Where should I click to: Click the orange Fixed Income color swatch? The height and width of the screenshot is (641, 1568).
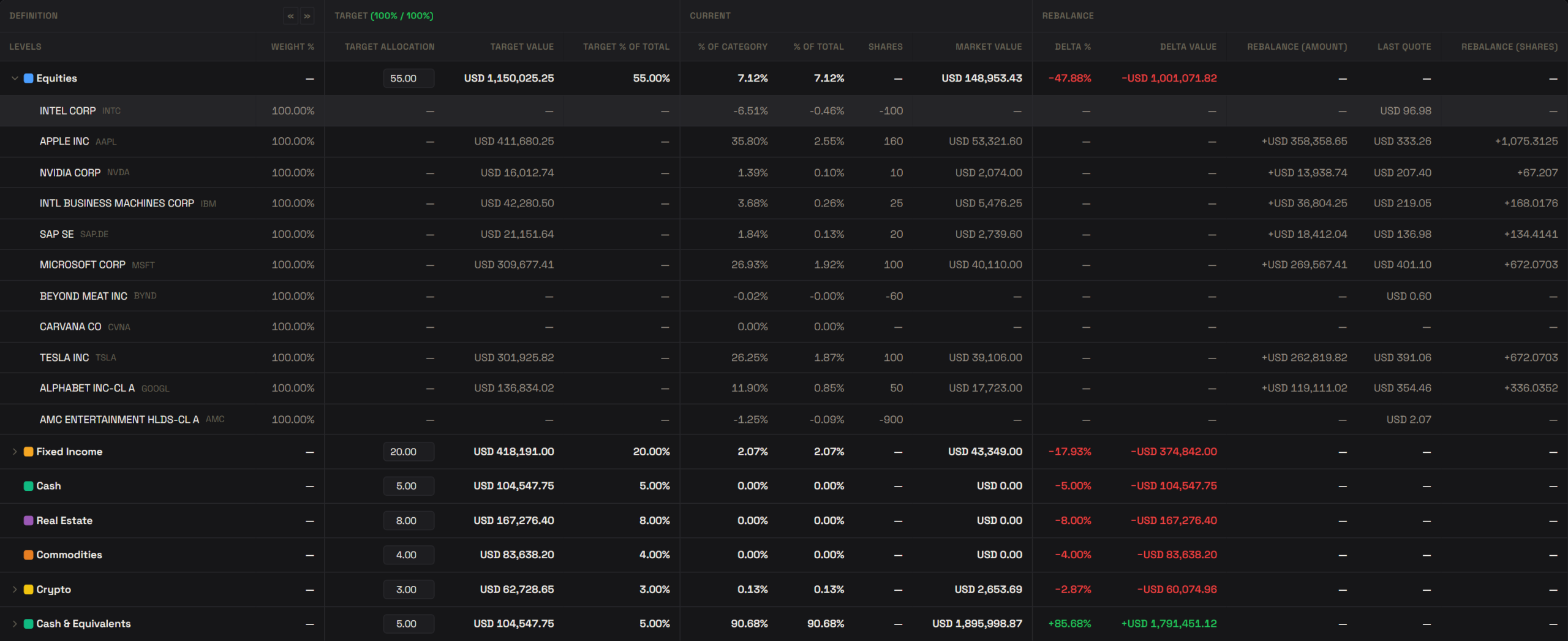28,452
